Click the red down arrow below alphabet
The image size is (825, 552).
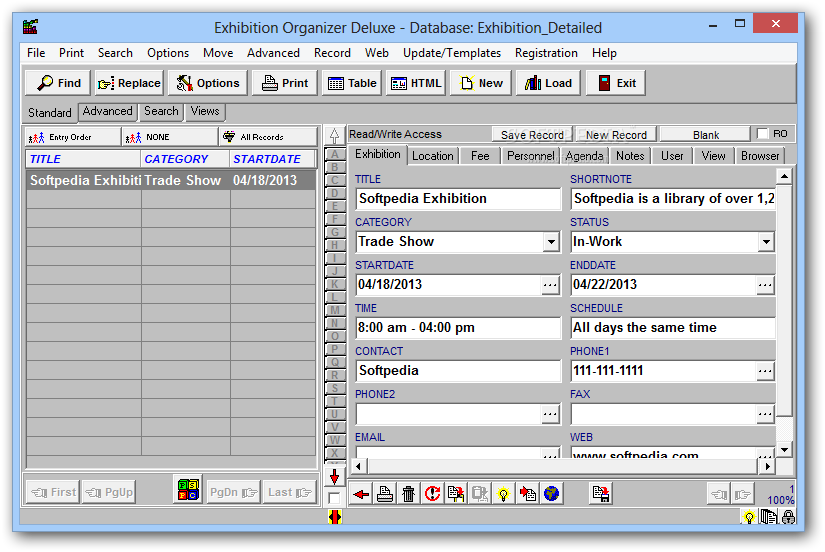pos(334,477)
